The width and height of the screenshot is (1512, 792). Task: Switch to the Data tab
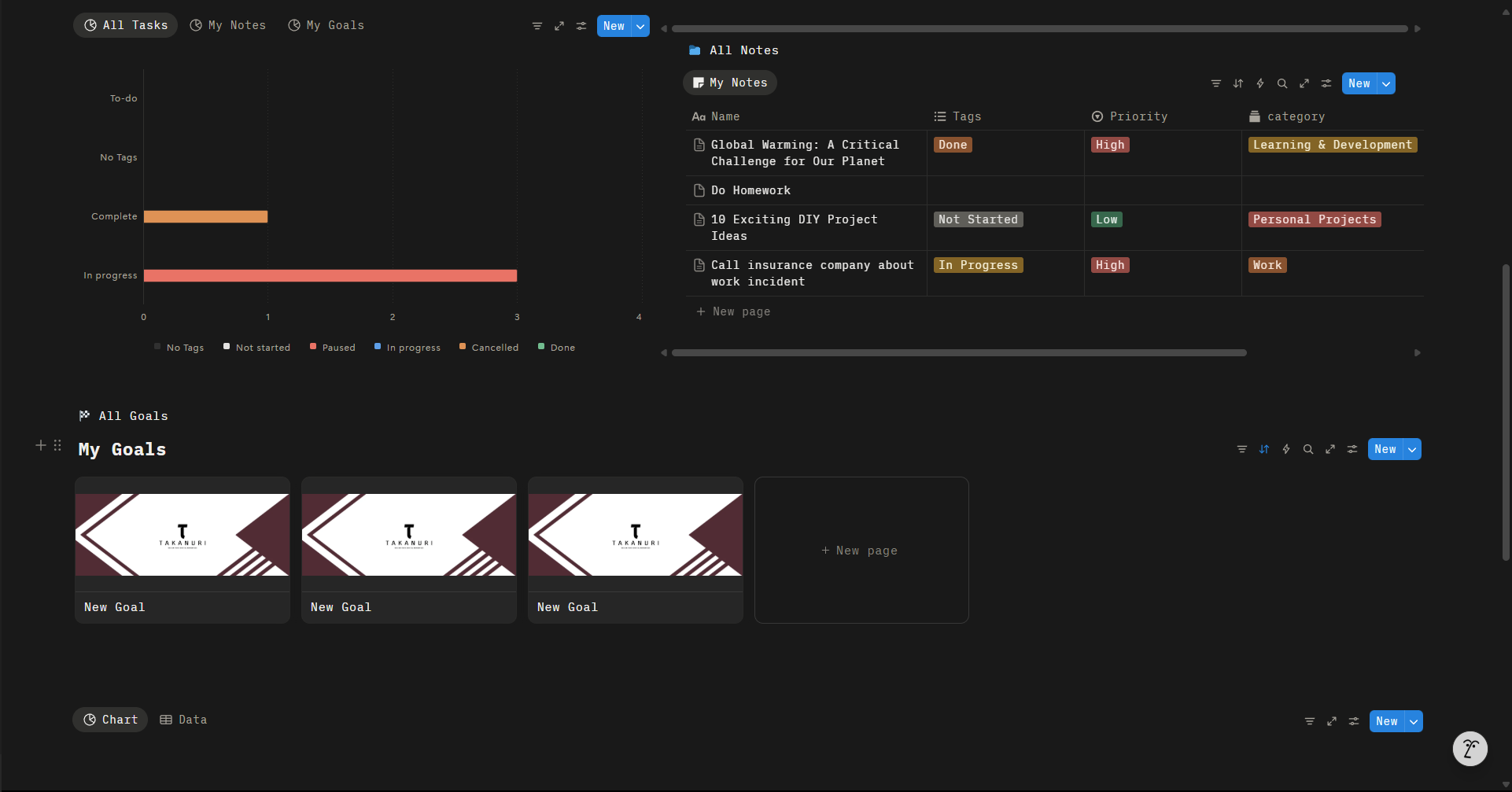[183, 720]
